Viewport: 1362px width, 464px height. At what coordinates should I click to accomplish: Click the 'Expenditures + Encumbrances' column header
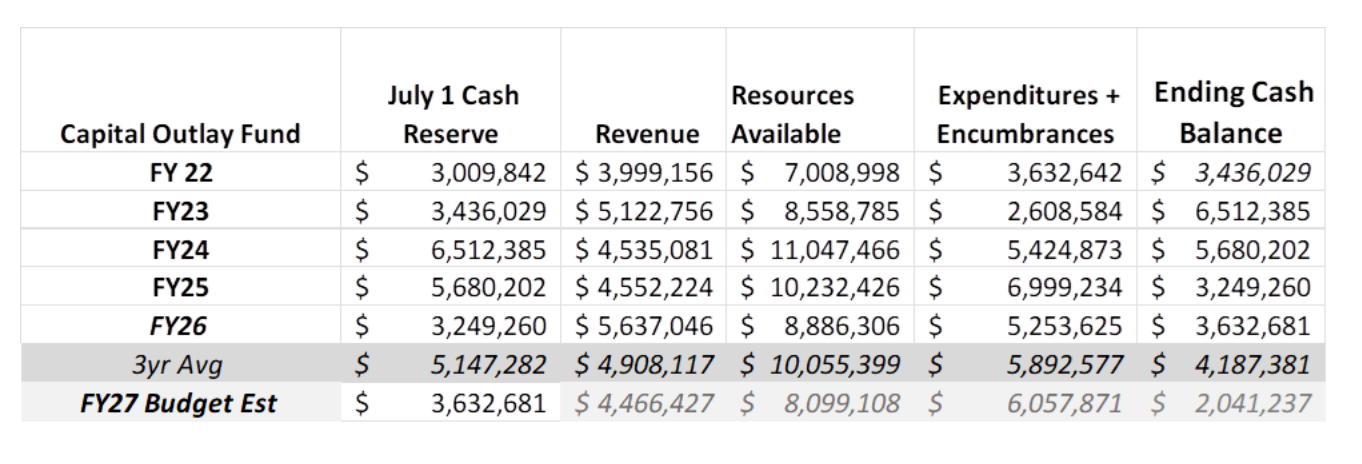point(1028,114)
